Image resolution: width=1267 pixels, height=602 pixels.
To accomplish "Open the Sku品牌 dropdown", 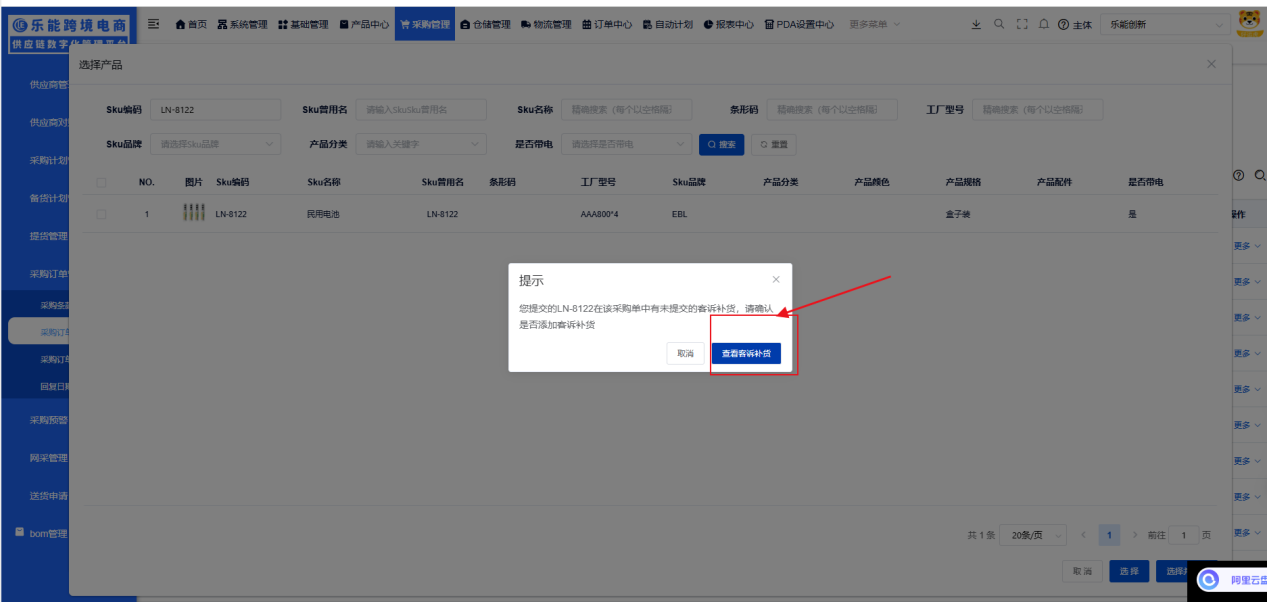I will coord(215,144).
